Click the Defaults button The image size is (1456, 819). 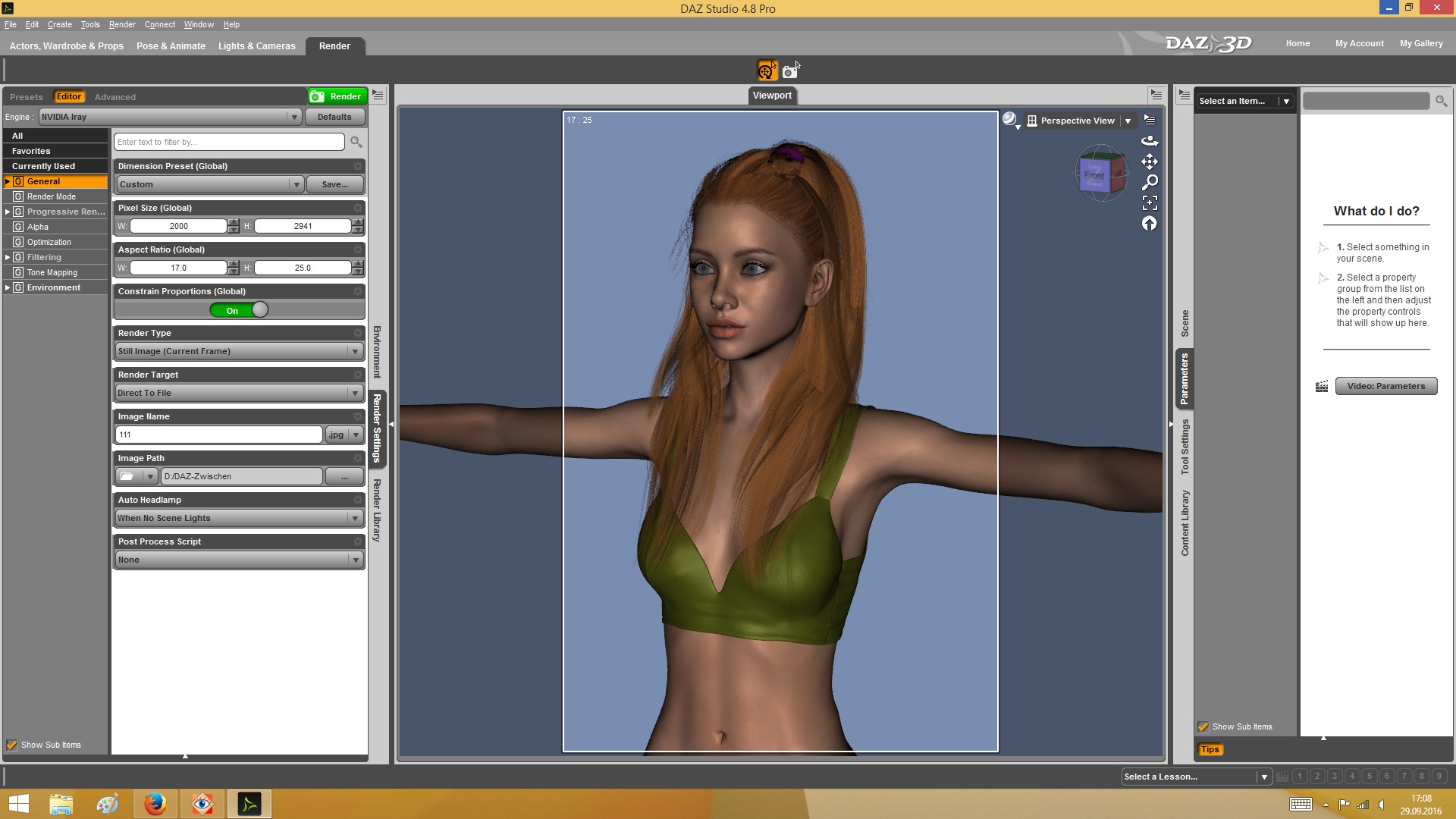[334, 117]
